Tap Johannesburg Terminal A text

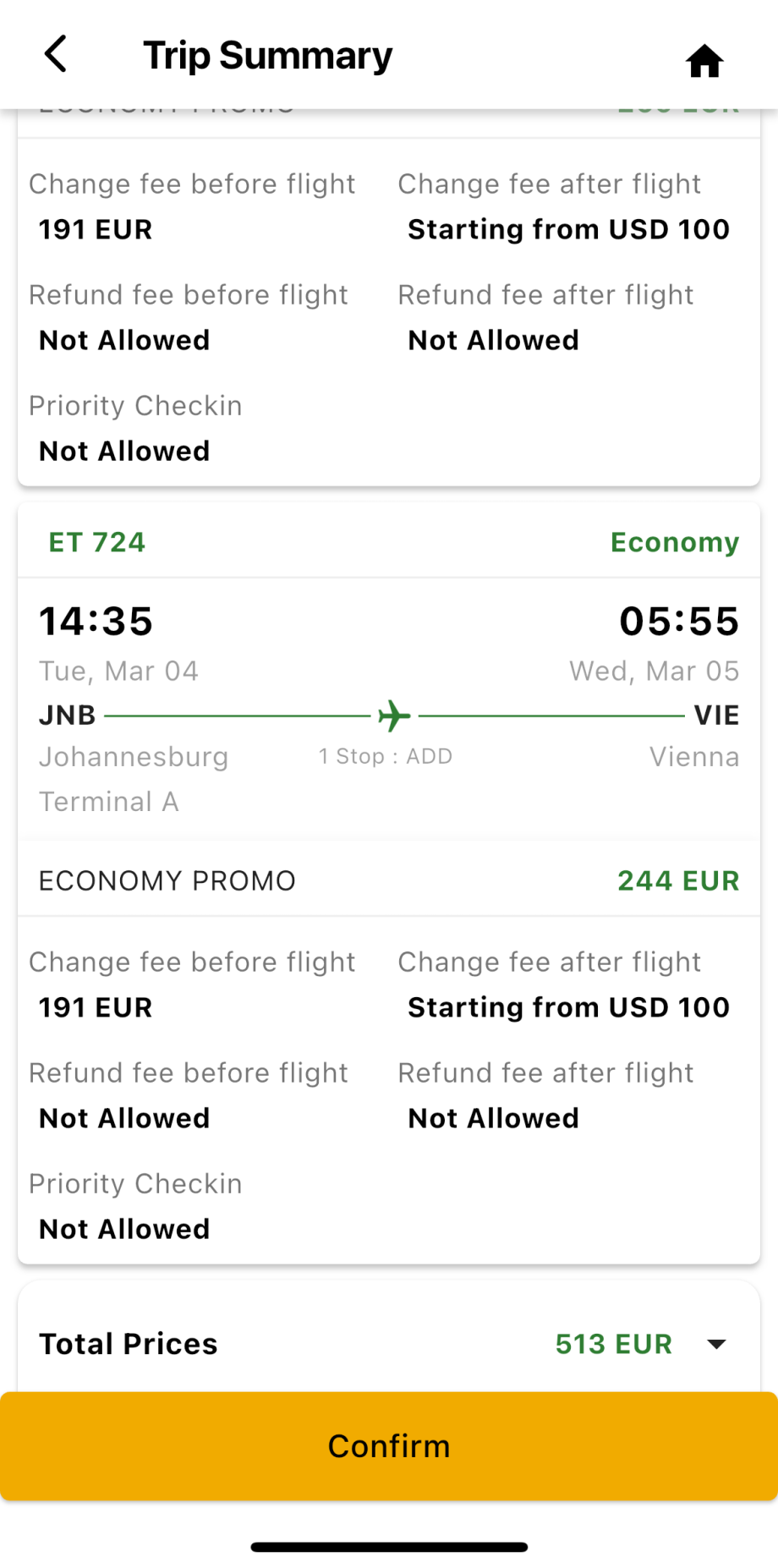pyautogui.click(x=133, y=779)
